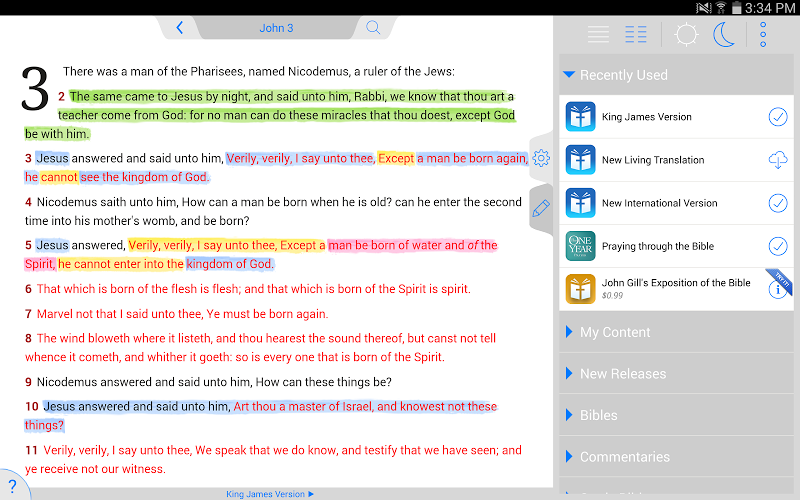
Task: Toggle Praying through the Bible checkmark
Action: [777, 246]
